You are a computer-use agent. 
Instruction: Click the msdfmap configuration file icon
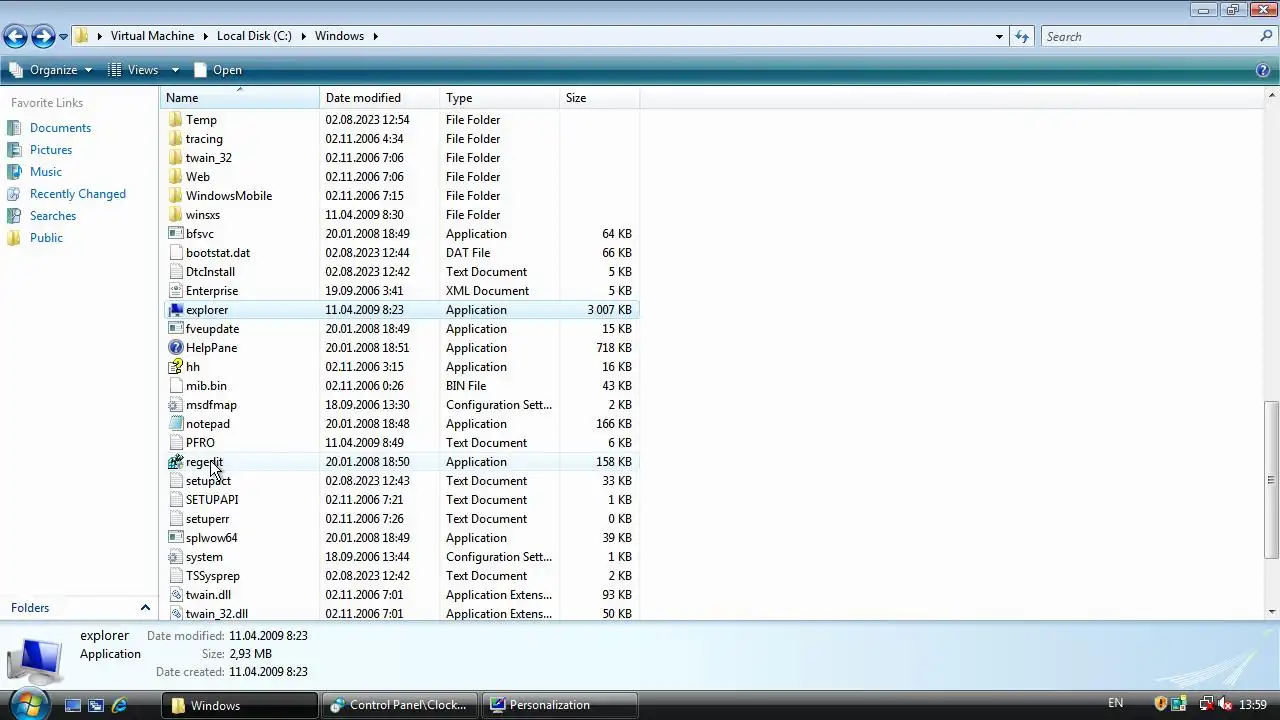coord(176,405)
